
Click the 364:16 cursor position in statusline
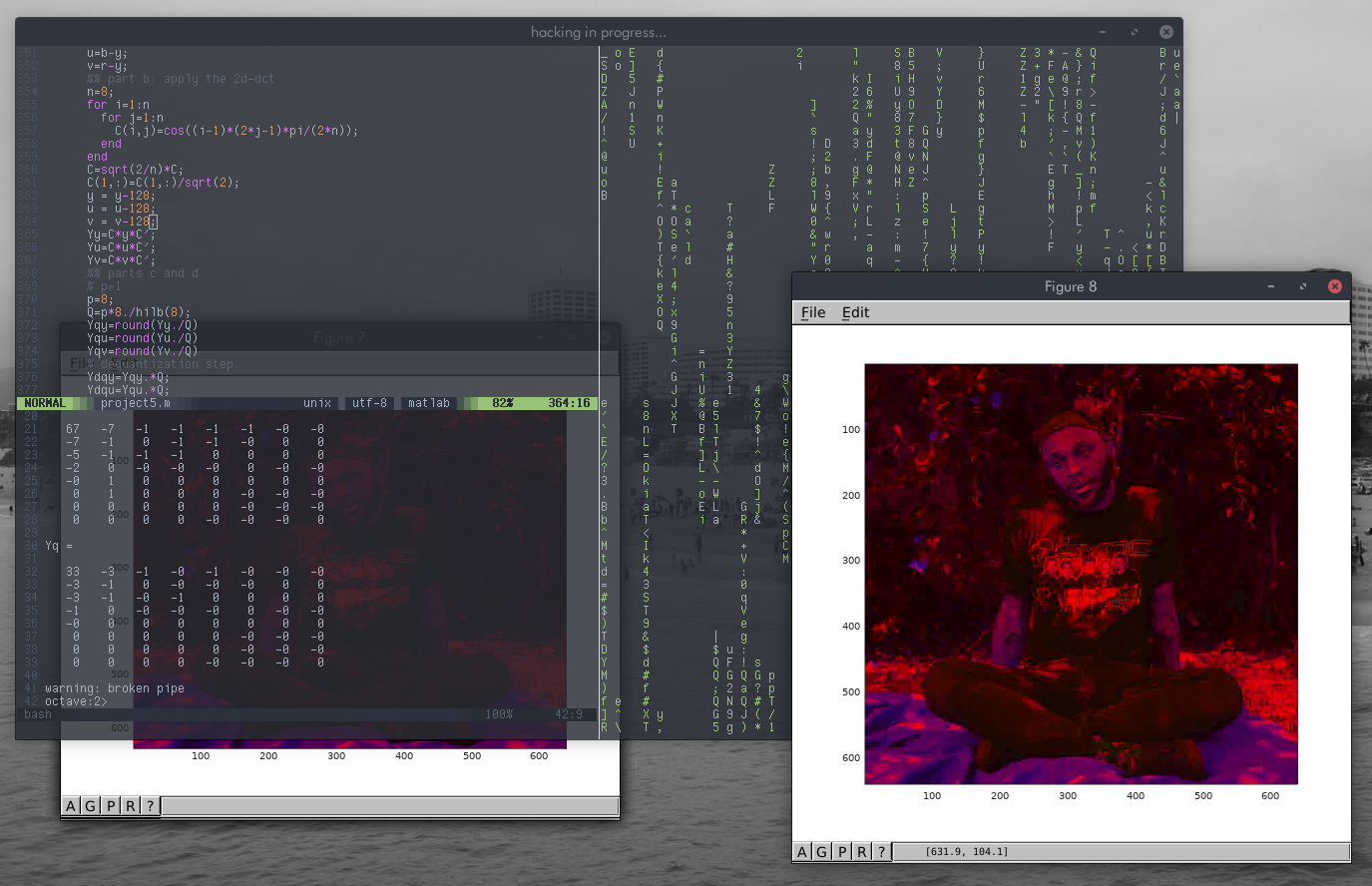(x=569, y=403)
